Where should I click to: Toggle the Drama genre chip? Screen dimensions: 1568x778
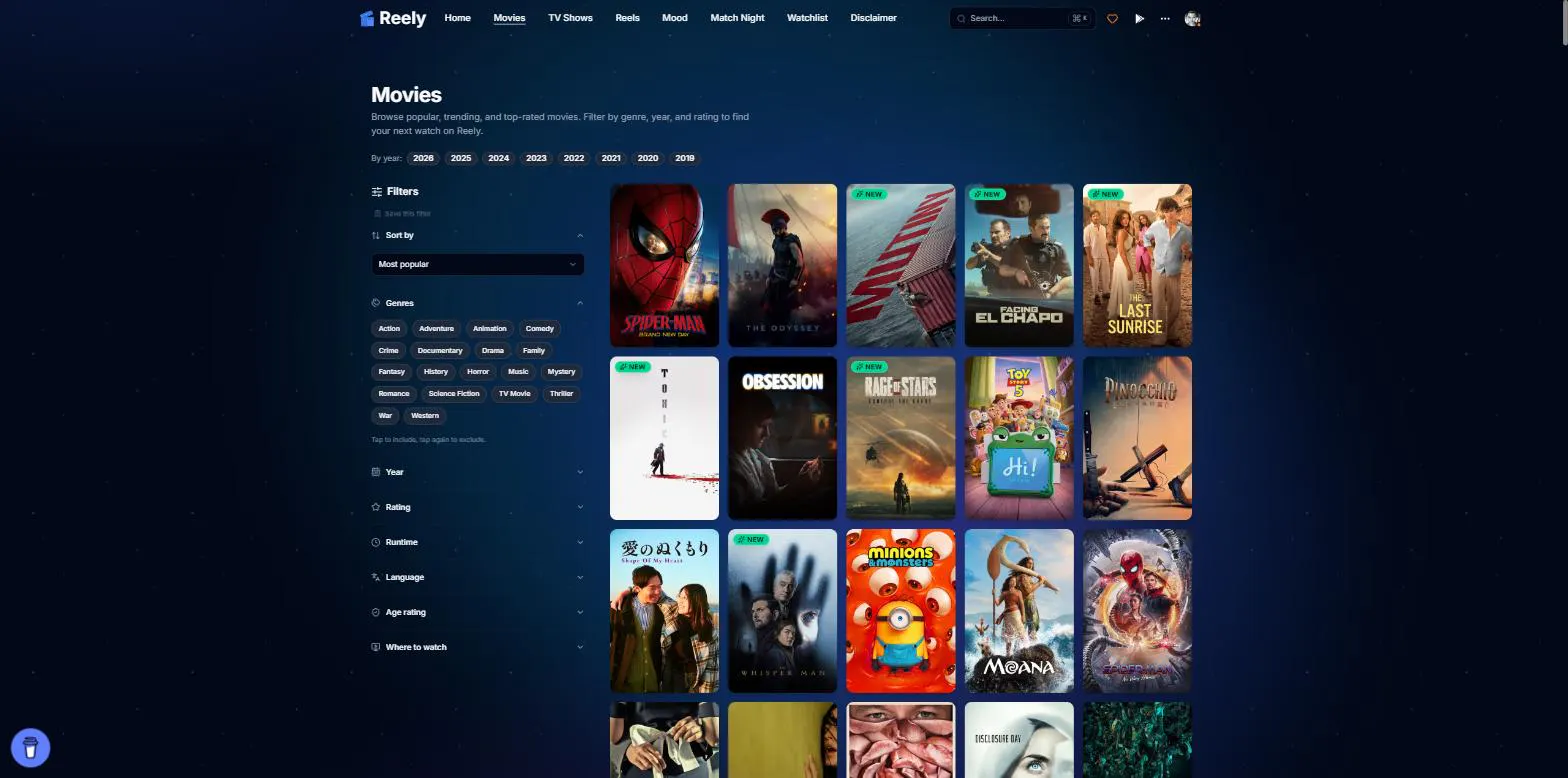[x=493, y=350]
